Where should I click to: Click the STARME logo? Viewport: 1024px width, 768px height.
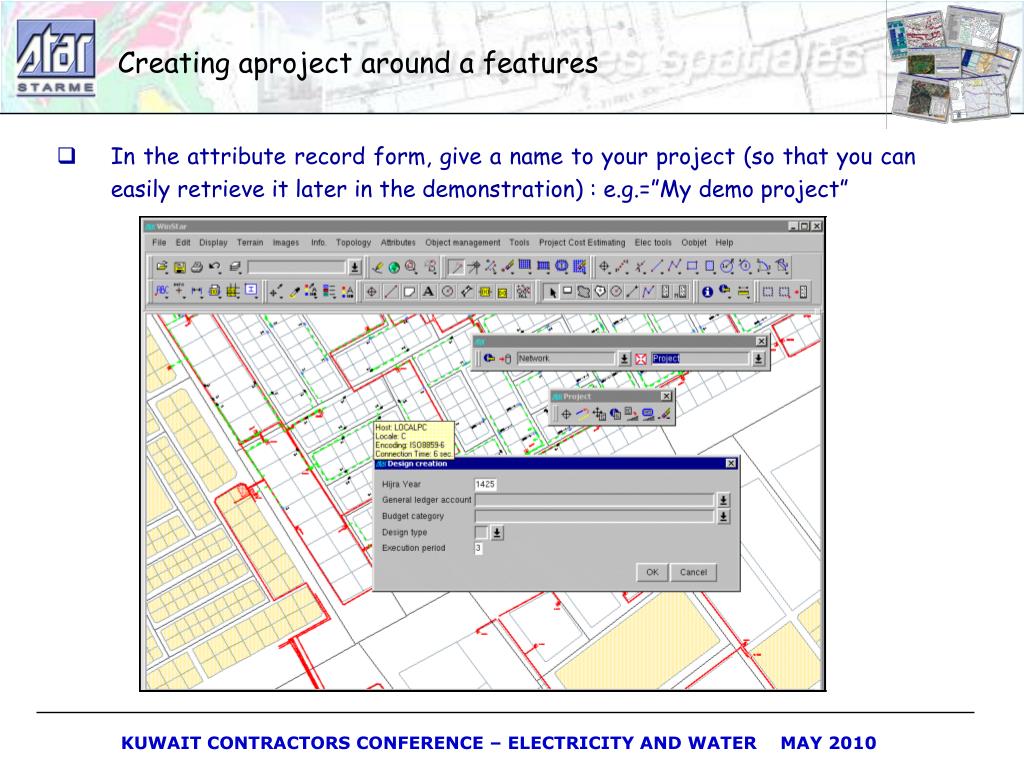tap(56, 58)
